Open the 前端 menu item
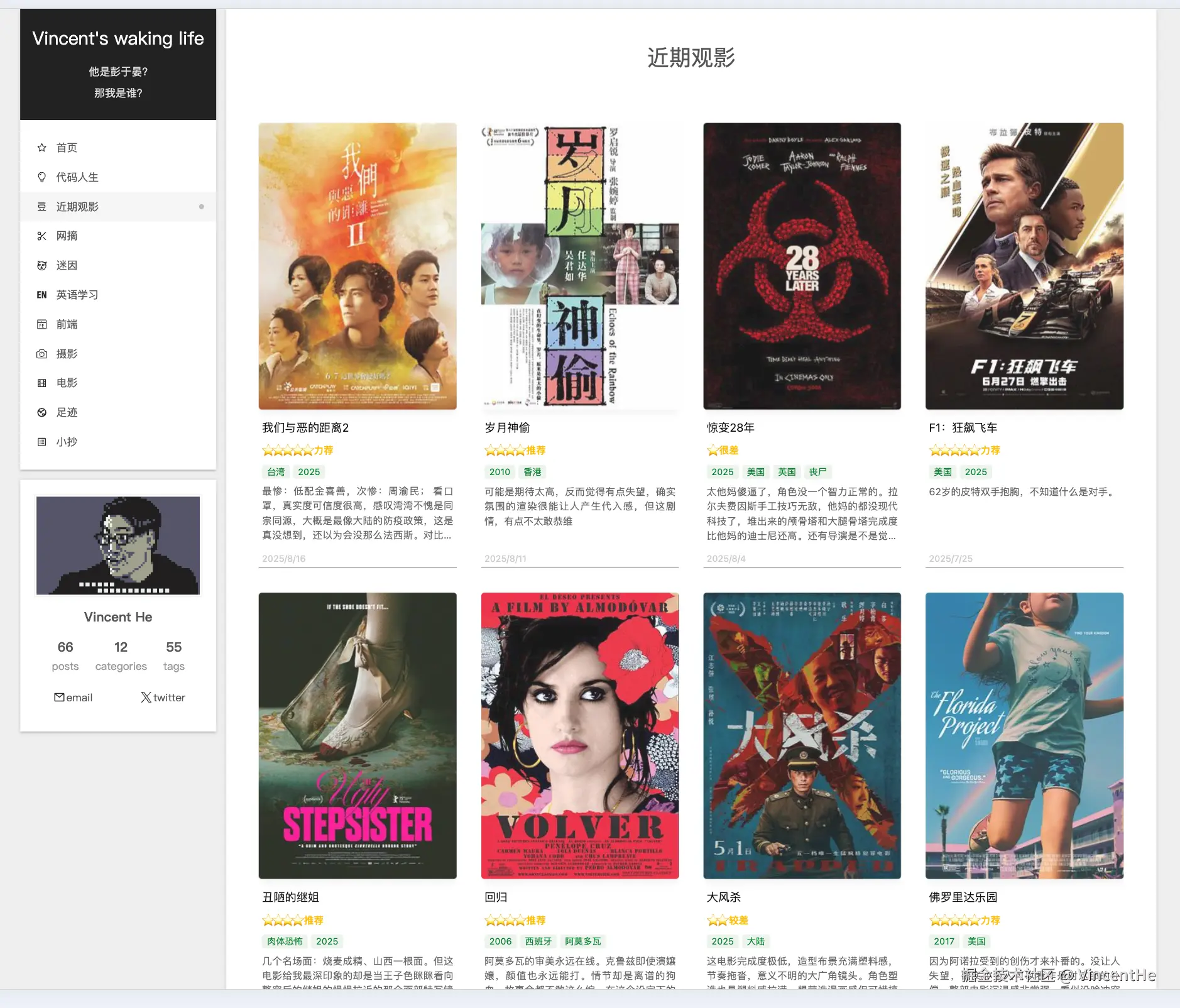Viewport: 1180px width, 1008px height. tap(118, 324)
